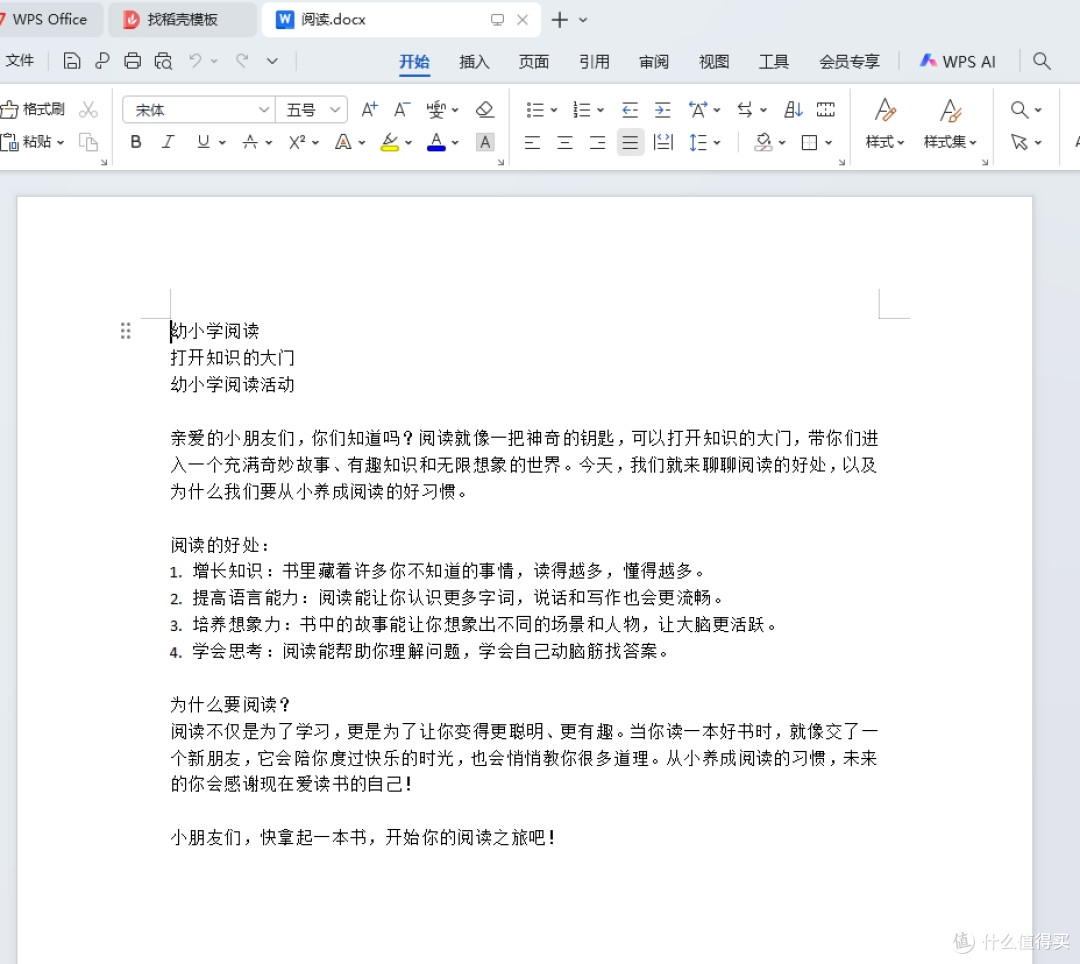Click the Clear Formatting eraser icon

pos(485,109)
